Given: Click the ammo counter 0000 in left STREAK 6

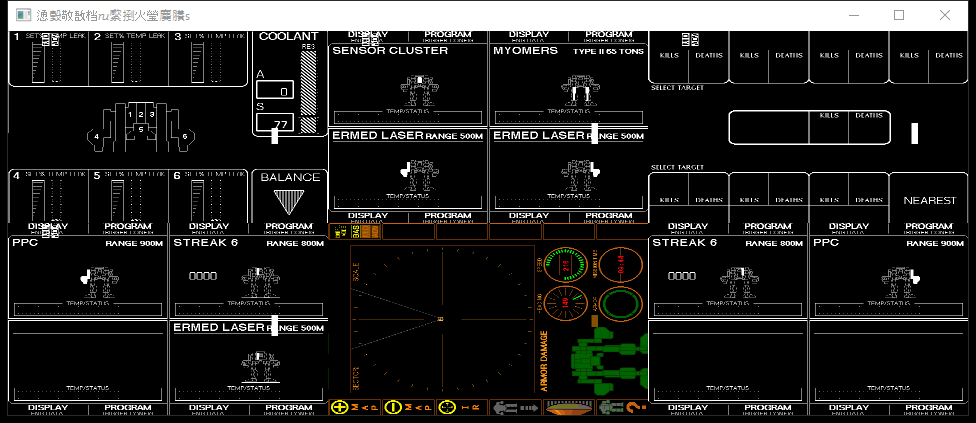Looking at the screenshot, I should pyautogui.click(x=202, y=276).
